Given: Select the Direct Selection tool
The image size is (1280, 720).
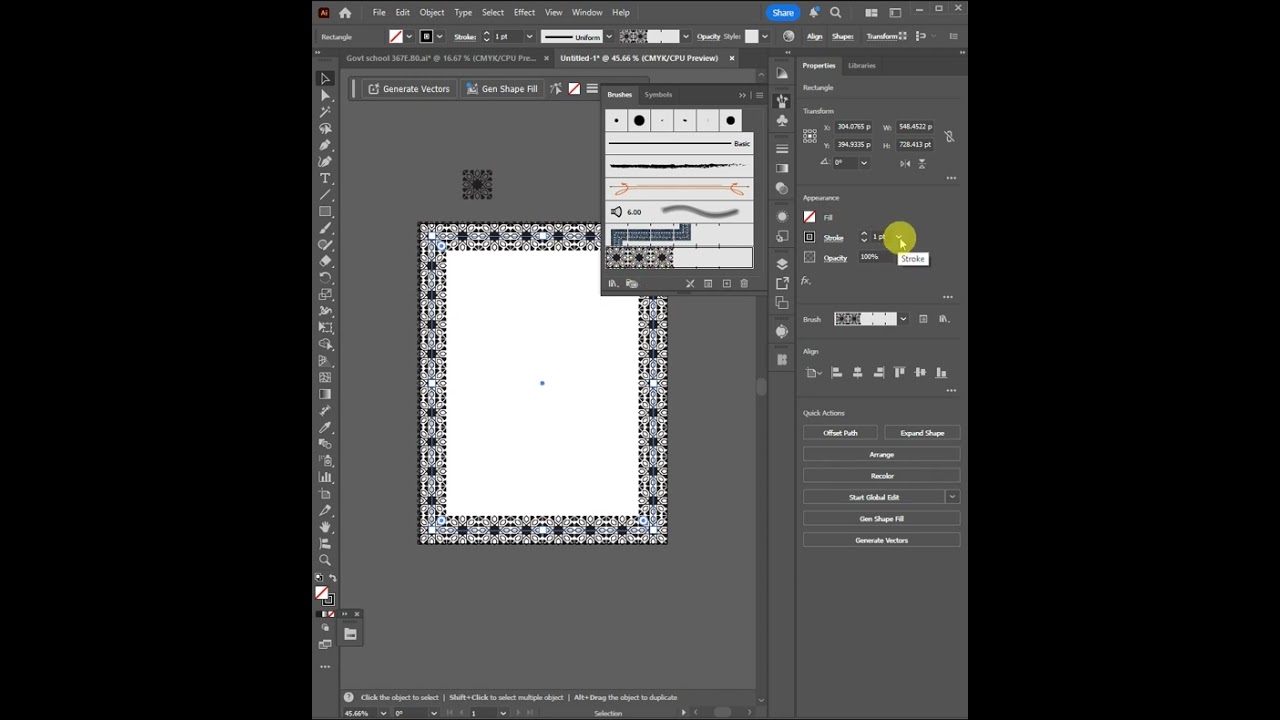Looking at the screenshot, I should tap(325, 96).
